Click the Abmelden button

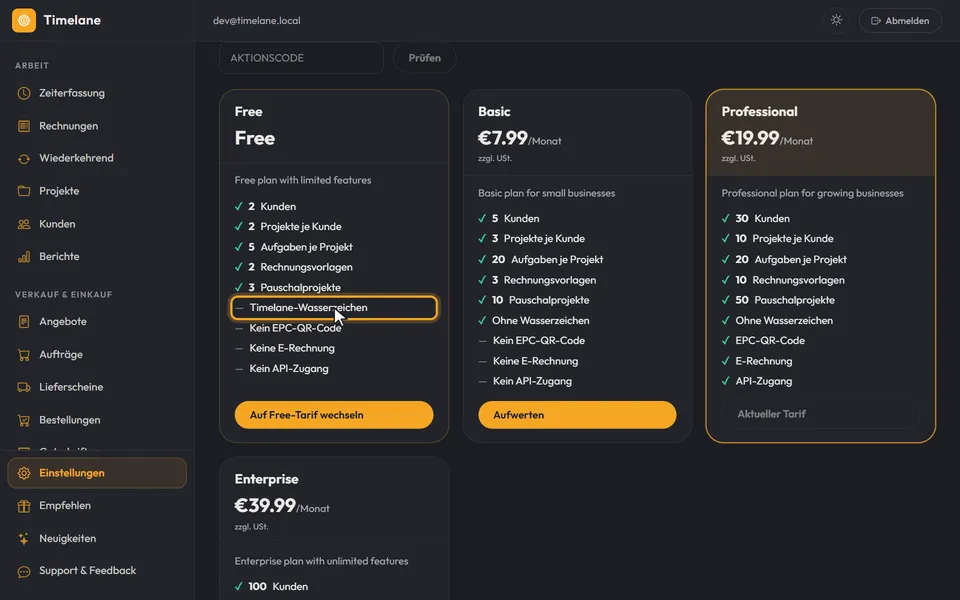900,20
